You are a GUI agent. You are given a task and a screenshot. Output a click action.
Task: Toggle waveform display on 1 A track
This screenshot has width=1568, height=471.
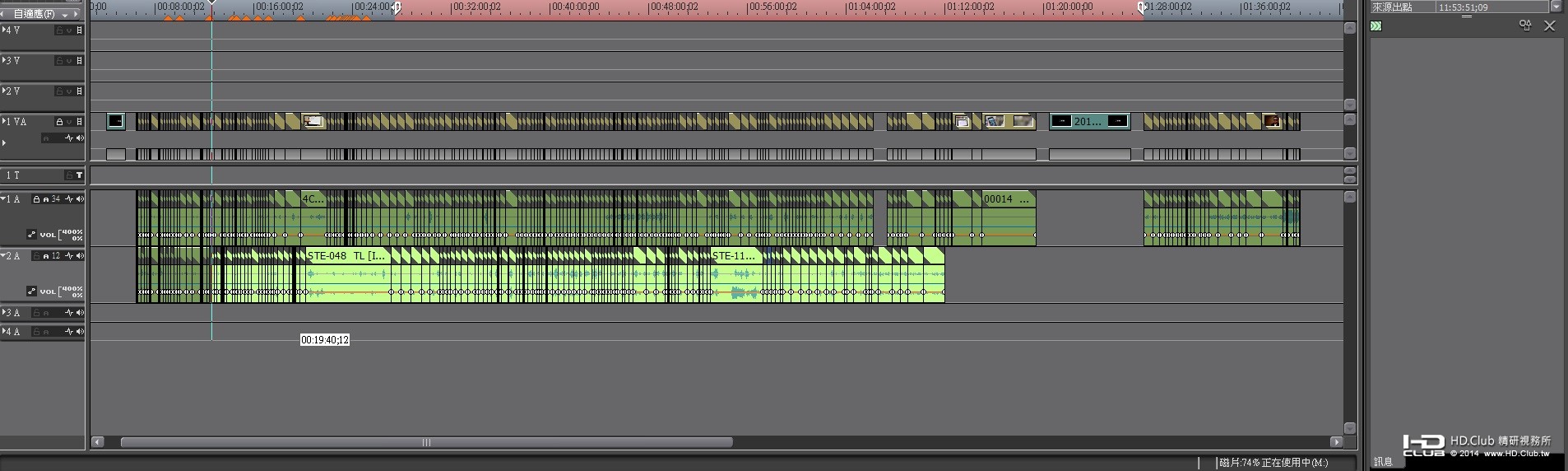point(69,199)
